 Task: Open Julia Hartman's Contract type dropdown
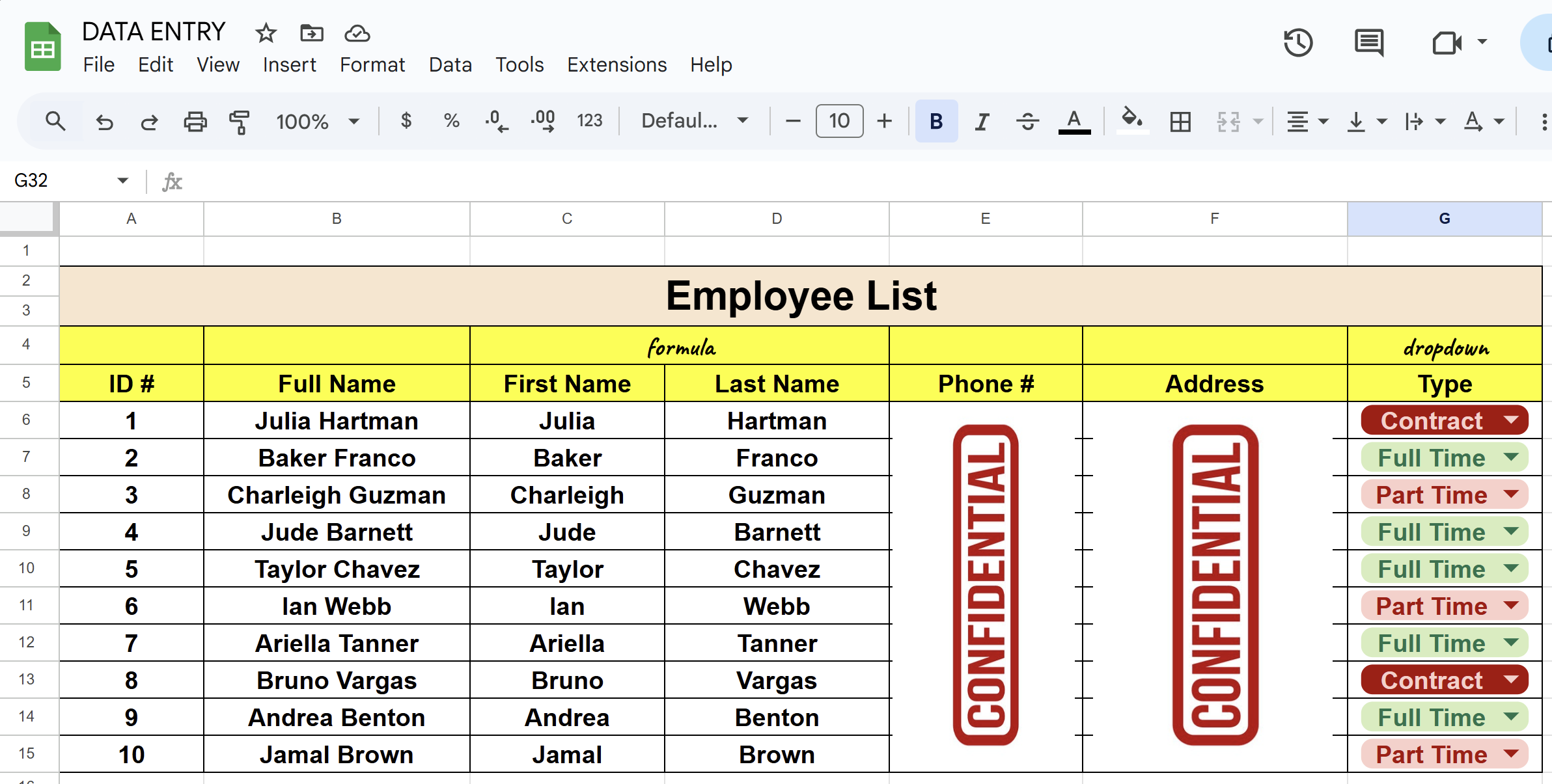coord(1511,420)
